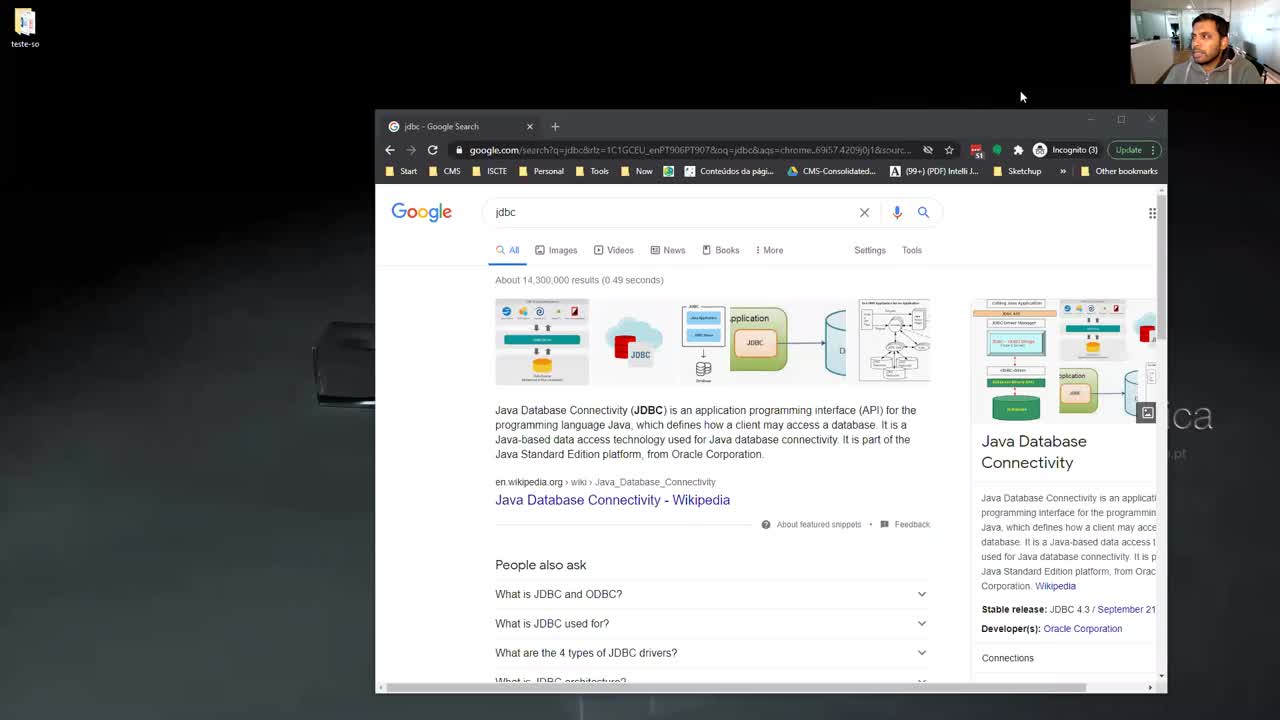Expand 'What is JDBC and ODBC?' question
Viewport: 1280px width, 720px height.
[558, 593]
